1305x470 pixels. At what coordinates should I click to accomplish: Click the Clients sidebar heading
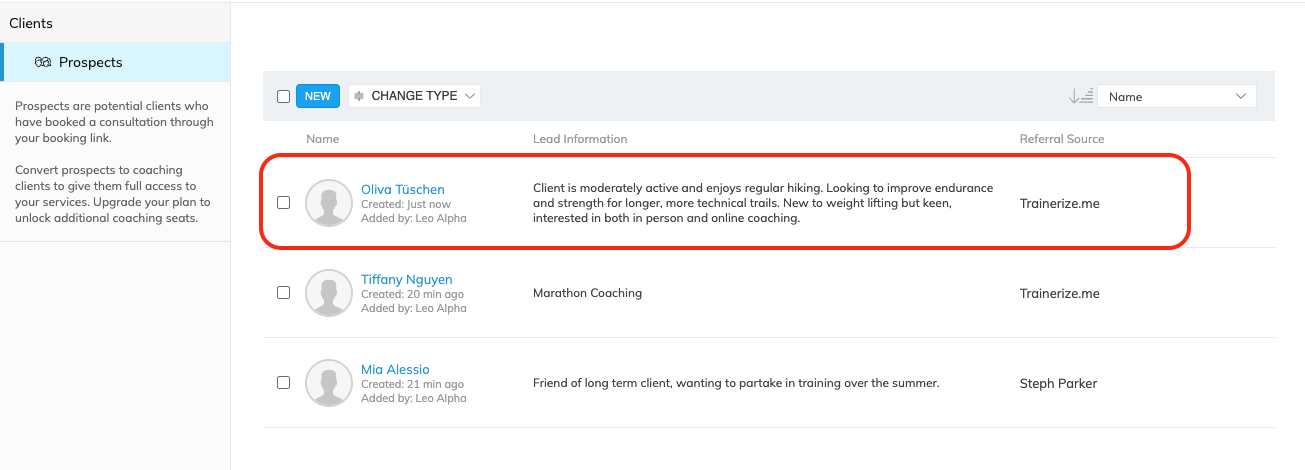click(x=31, y=23)
